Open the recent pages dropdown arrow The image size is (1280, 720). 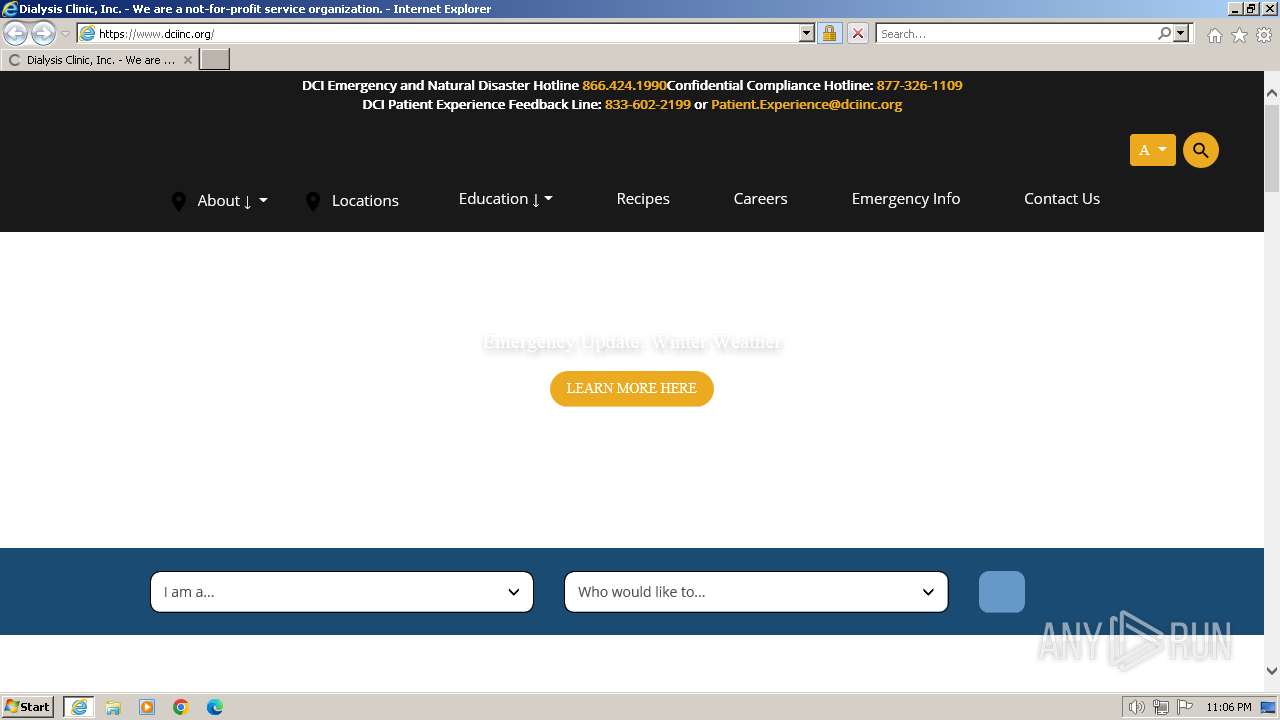[x=65, y=33]
